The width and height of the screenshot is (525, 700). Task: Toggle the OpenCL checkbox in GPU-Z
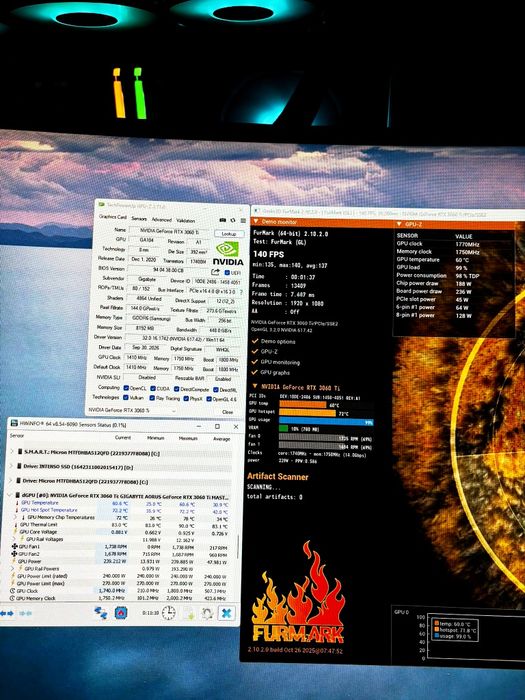point(126,388)
